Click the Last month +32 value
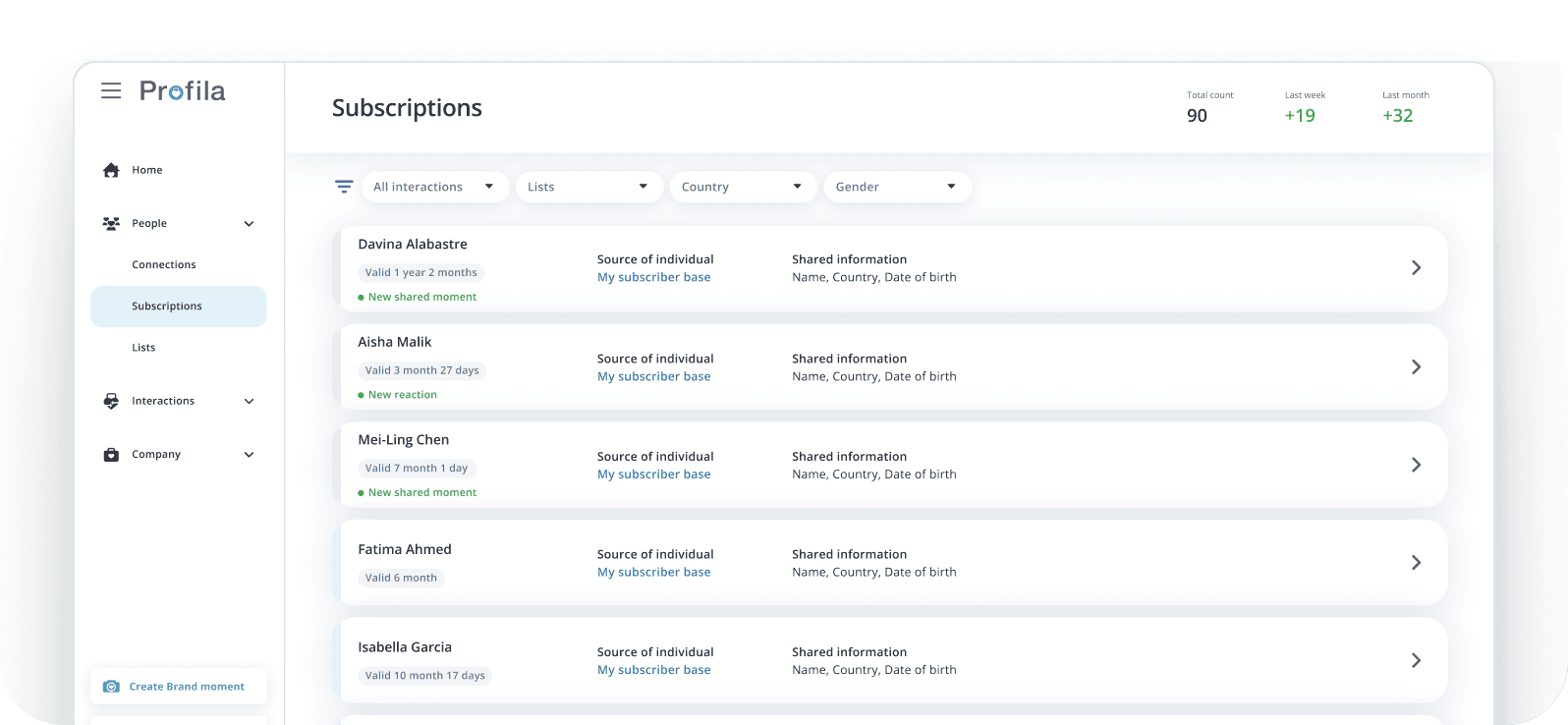Image resolution: width=1568 pixels, height=725 pixels. (1398, 116)
